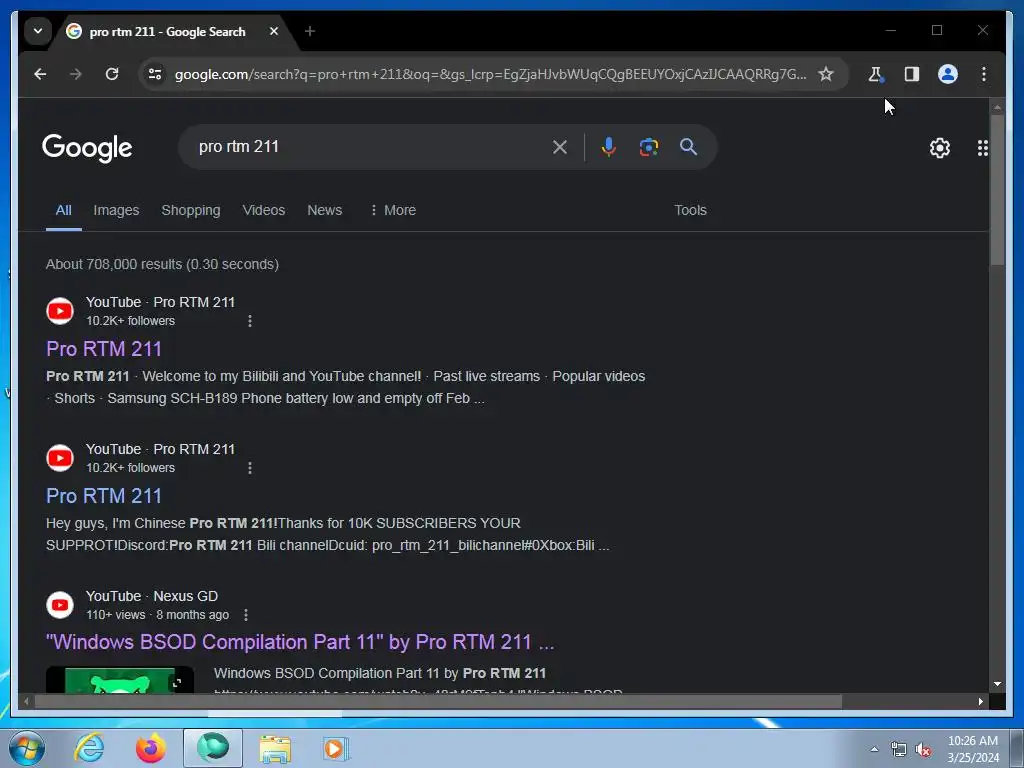Show hidden tray icons arrow
Viewport: 1024px width, 768px height.
pyautogui.click(x=874, y=750)
